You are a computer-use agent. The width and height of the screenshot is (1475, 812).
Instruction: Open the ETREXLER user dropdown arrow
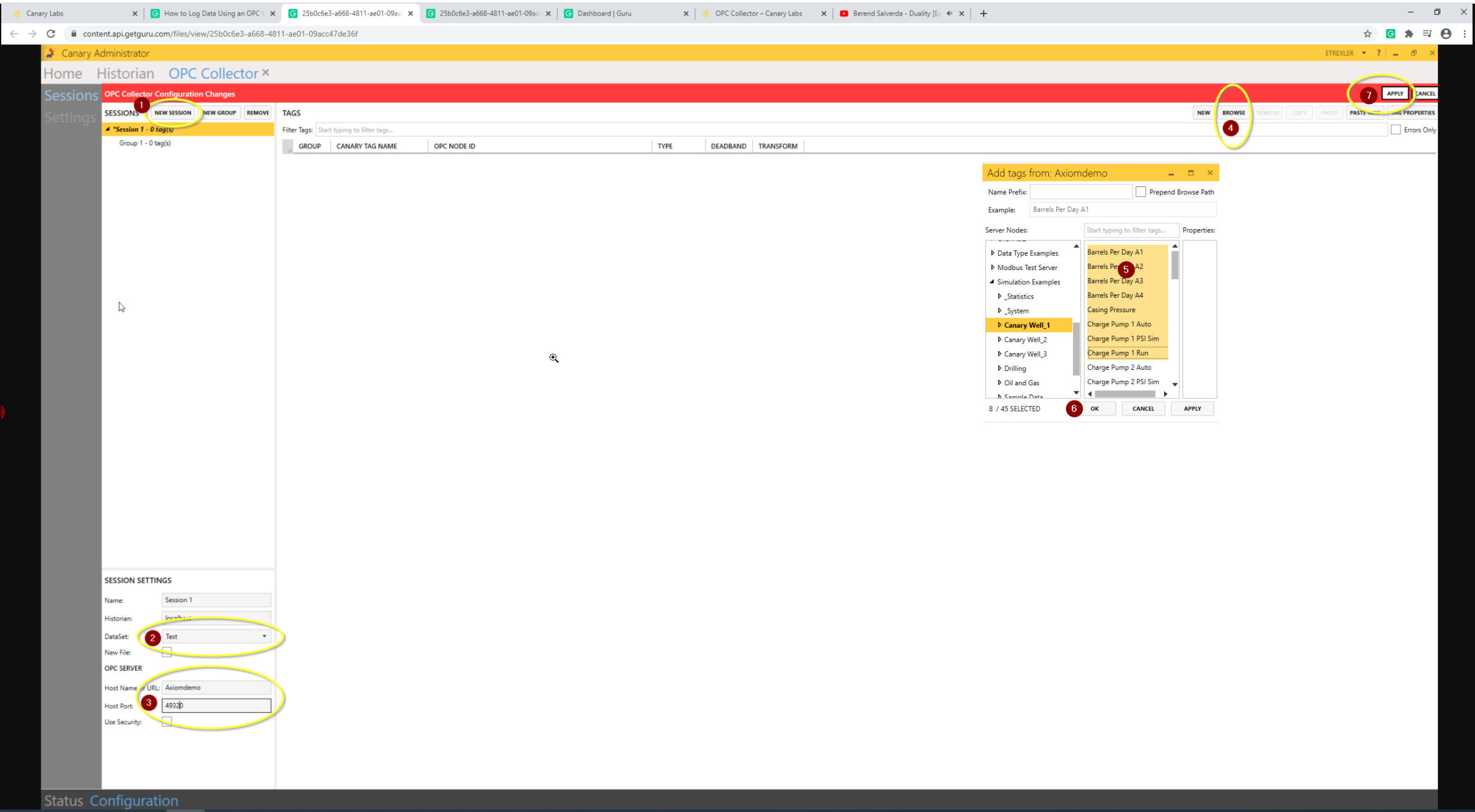pos(1363,53)
